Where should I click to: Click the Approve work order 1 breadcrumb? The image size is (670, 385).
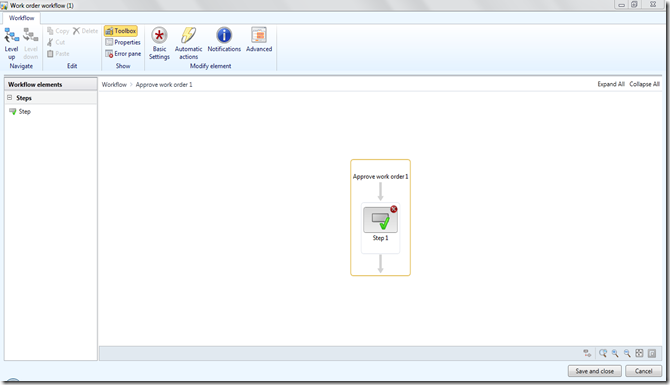164,85
